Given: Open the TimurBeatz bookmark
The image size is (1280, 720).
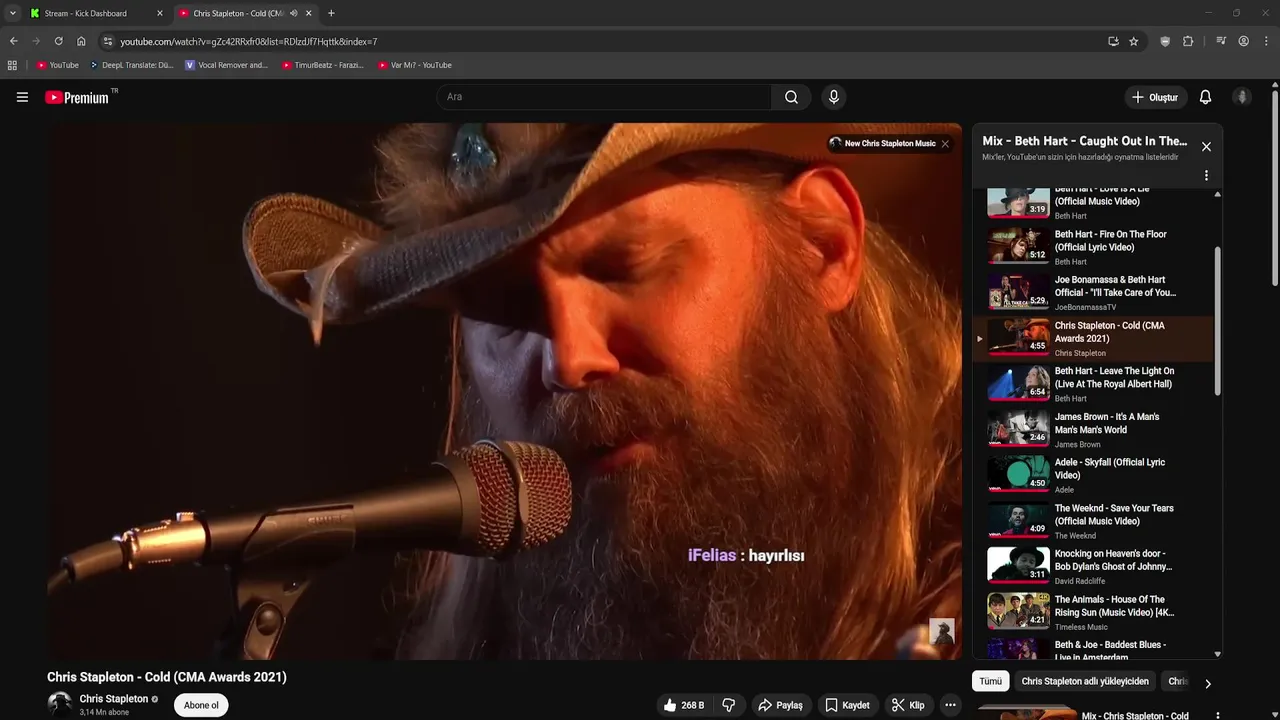Looking at the screenshot, I should click(x=322, y=65).
